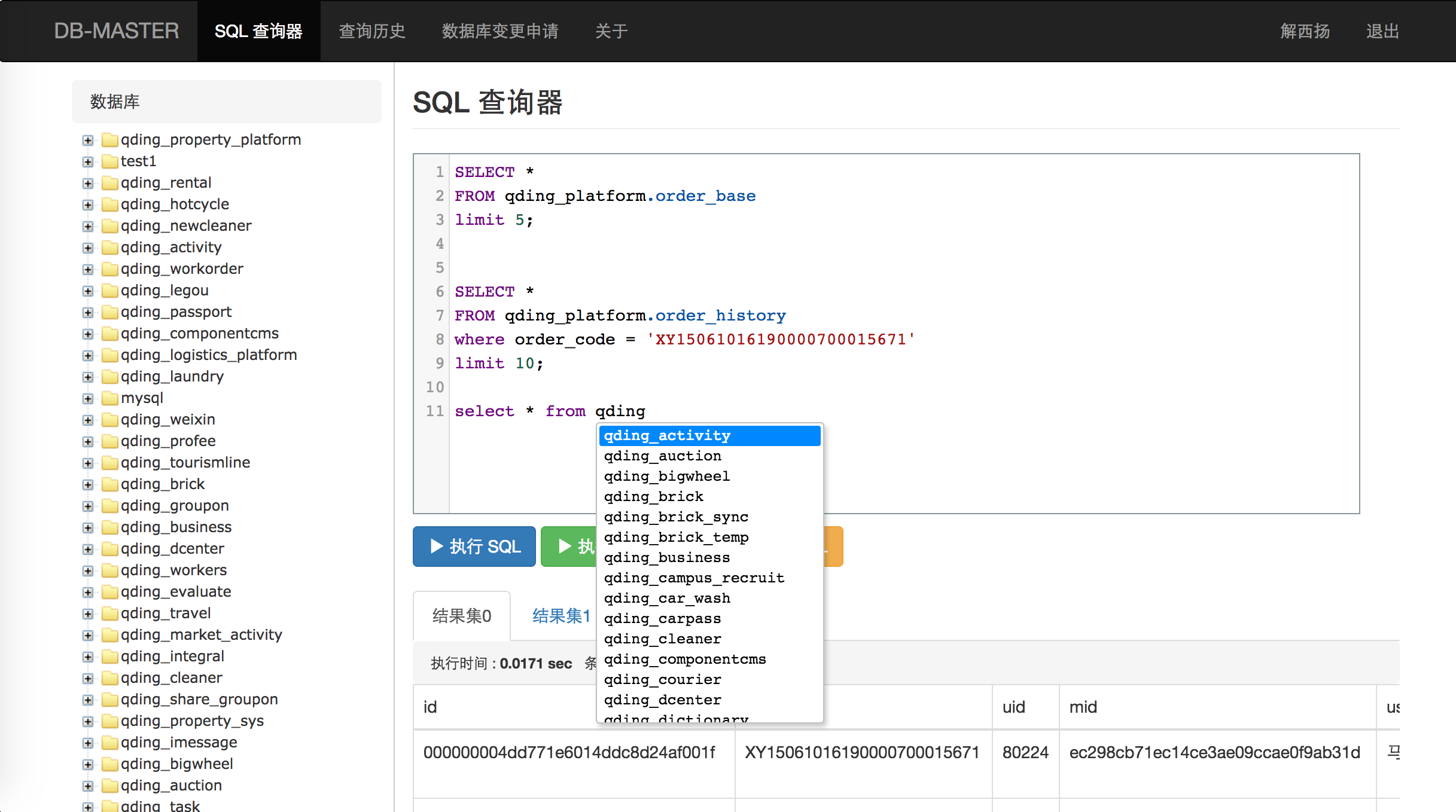Viewport: 1456px width, 812px height.
Task: Choose qding_activity in autocomplete list
Action: 709,436
